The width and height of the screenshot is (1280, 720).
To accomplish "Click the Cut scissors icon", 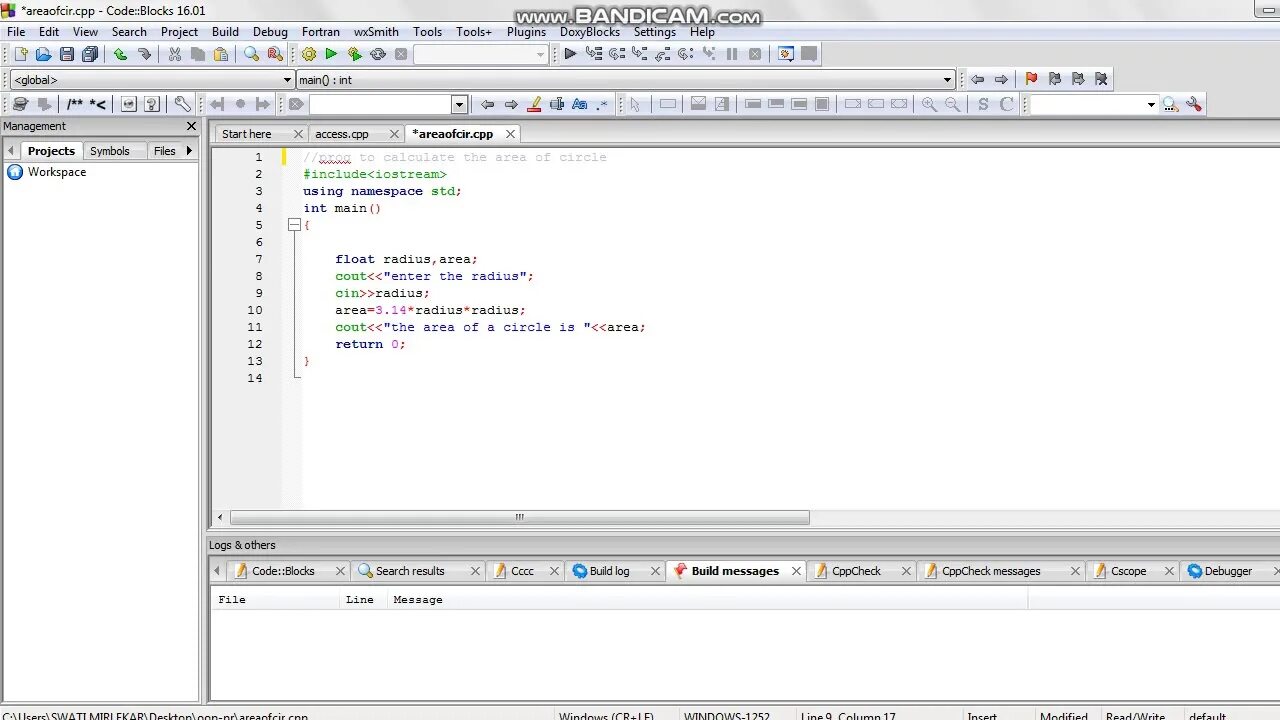I will (x=175, y=54).
